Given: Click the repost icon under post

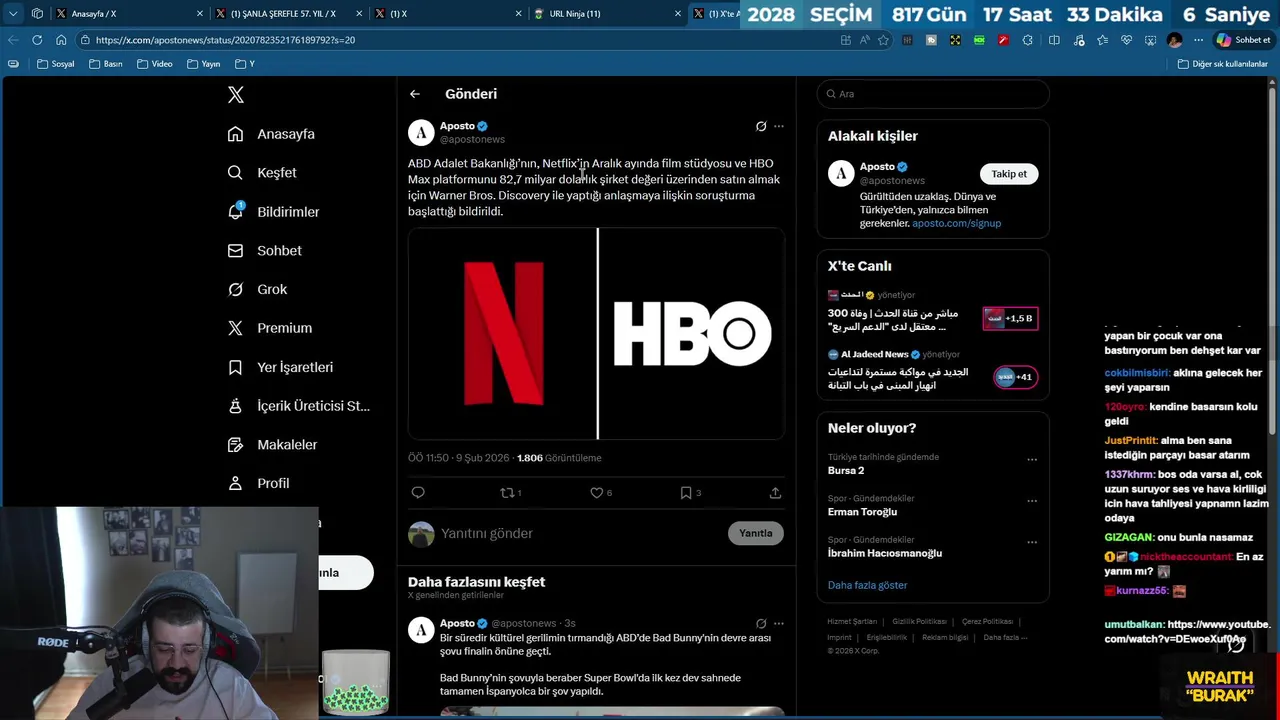Looking at the screenshot, I should point(507,492).
